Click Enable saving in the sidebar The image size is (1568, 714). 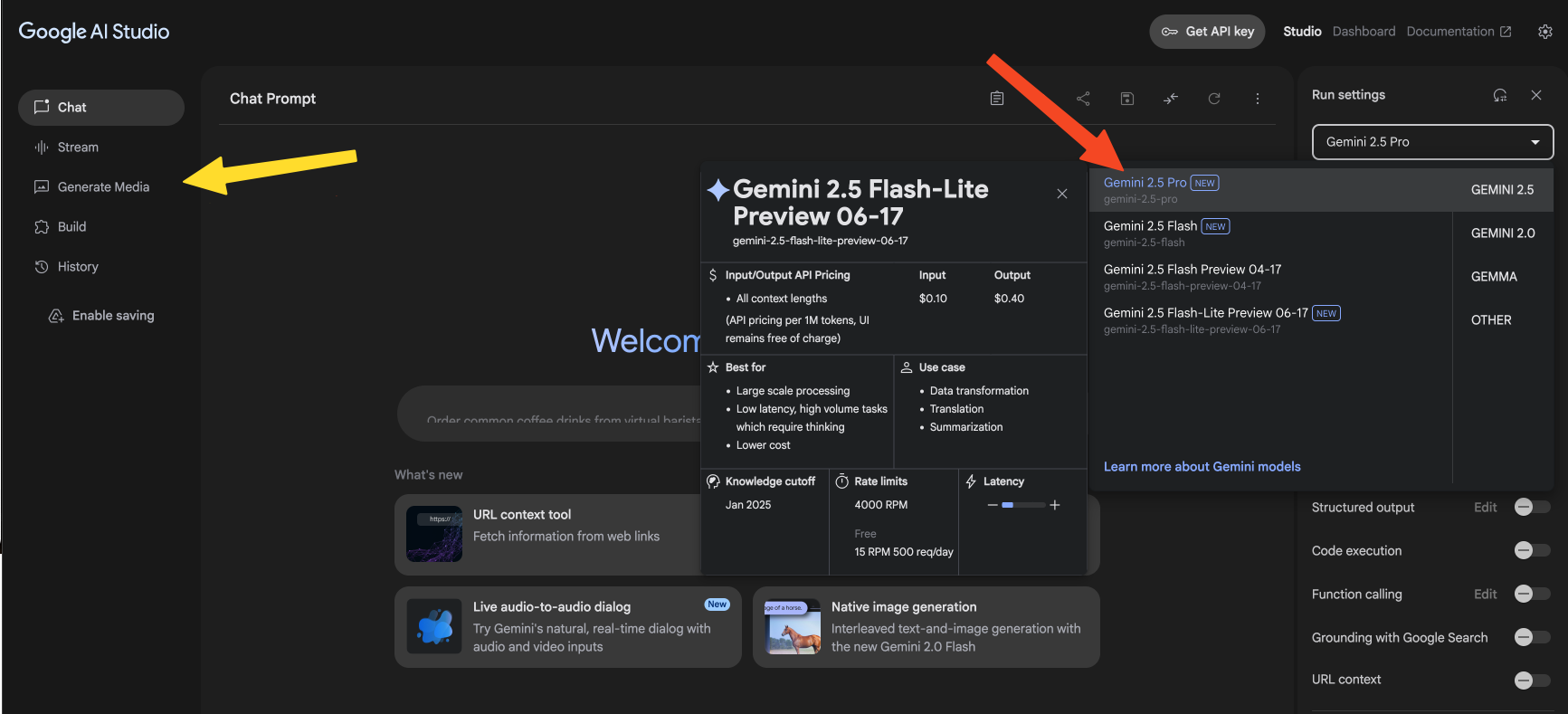click(x=101, y=316)
